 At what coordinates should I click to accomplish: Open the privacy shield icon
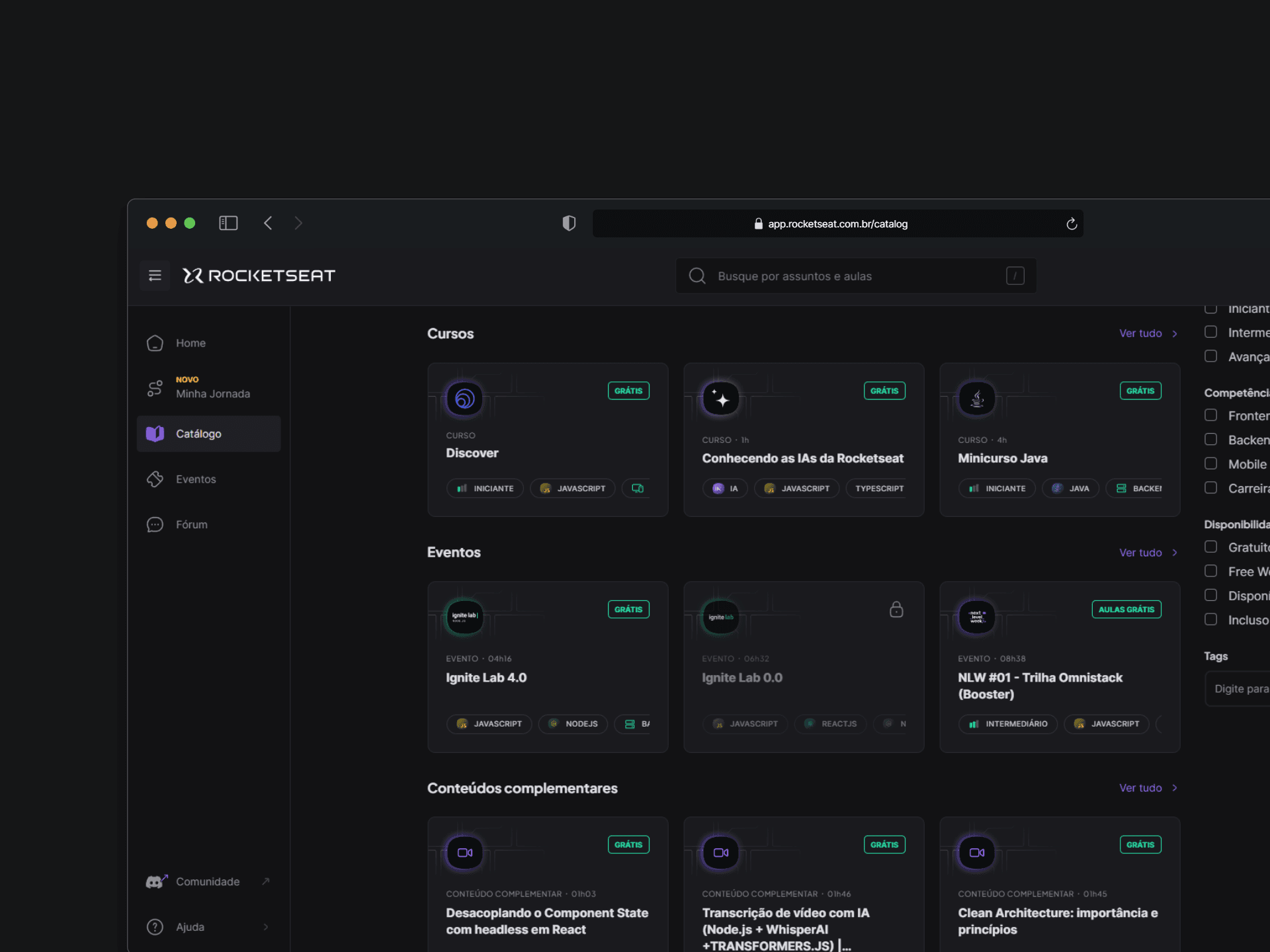pyautogui.click(x=569, y=223)
